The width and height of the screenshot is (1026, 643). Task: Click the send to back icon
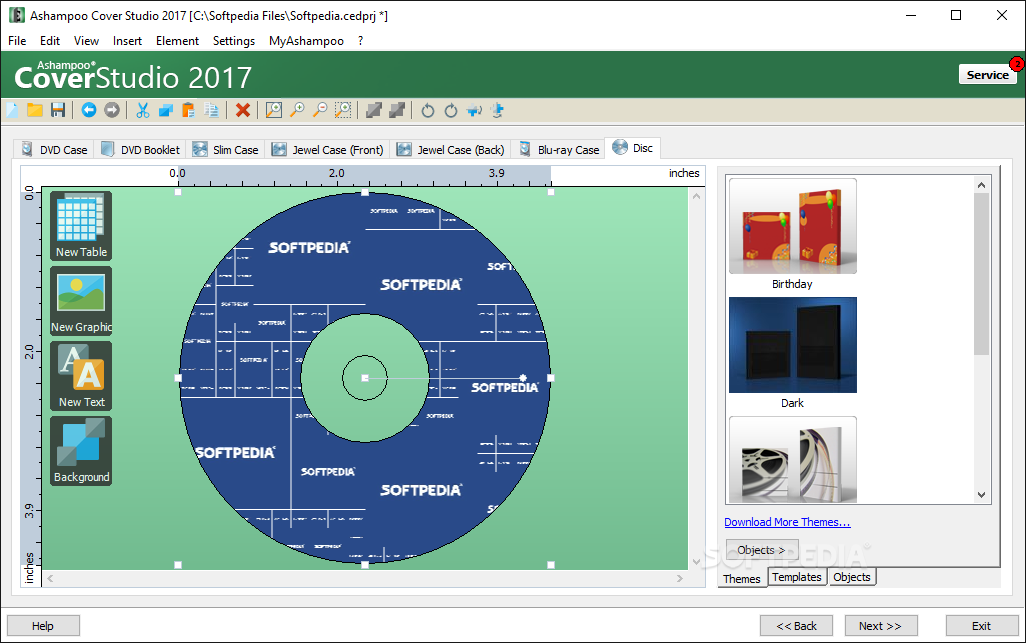coord(397,110)
